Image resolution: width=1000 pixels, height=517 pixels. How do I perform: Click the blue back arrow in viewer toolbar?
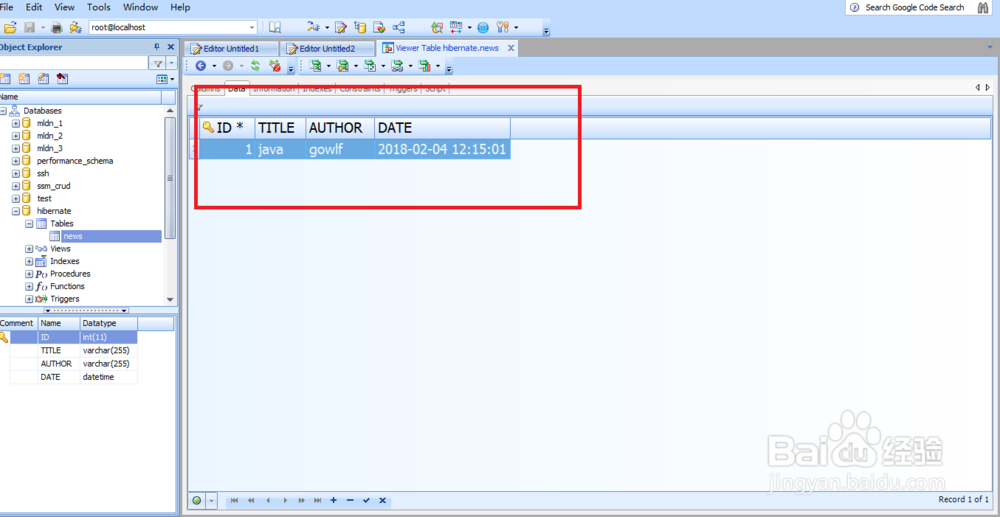201,66
